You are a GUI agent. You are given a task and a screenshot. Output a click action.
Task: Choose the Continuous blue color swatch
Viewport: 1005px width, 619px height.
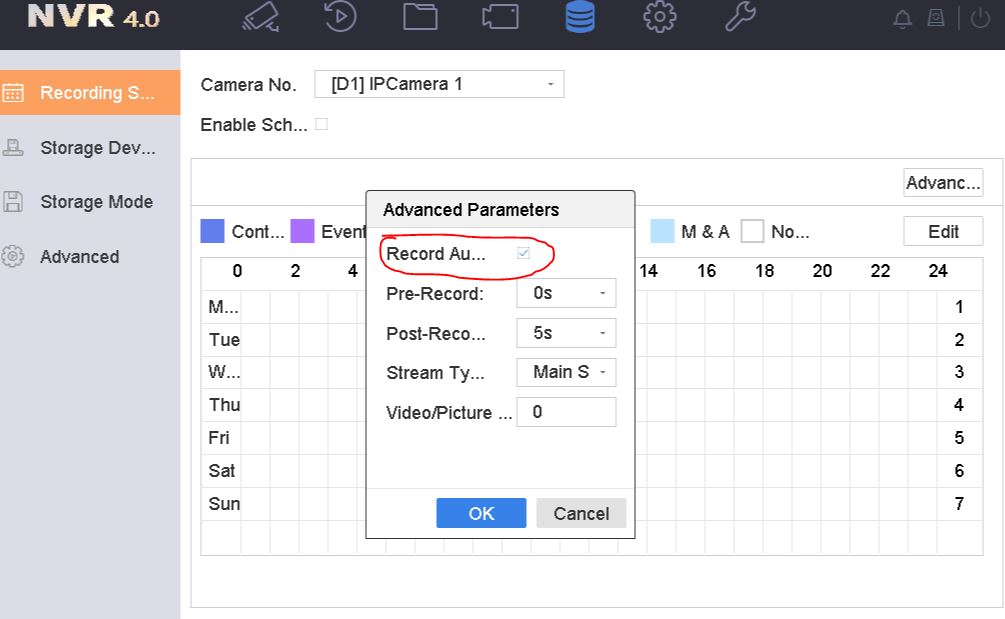click(212, 232)
